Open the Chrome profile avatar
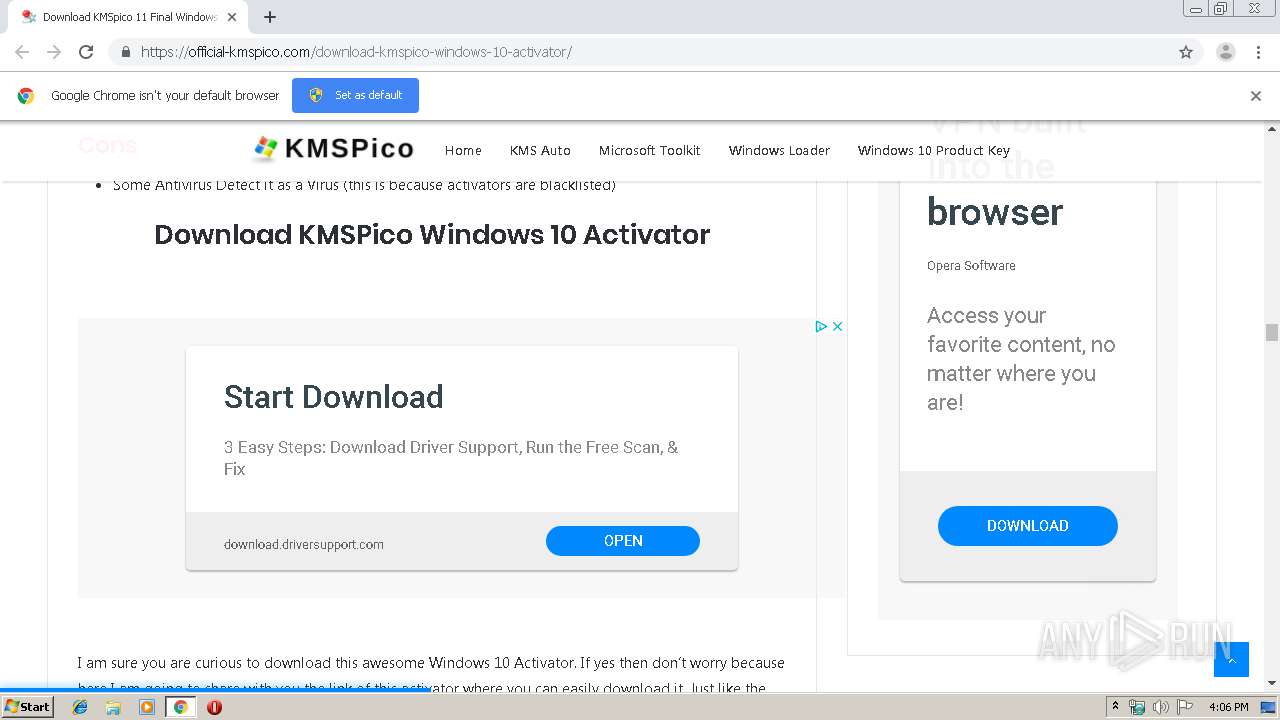 (x=1226, y=52)
